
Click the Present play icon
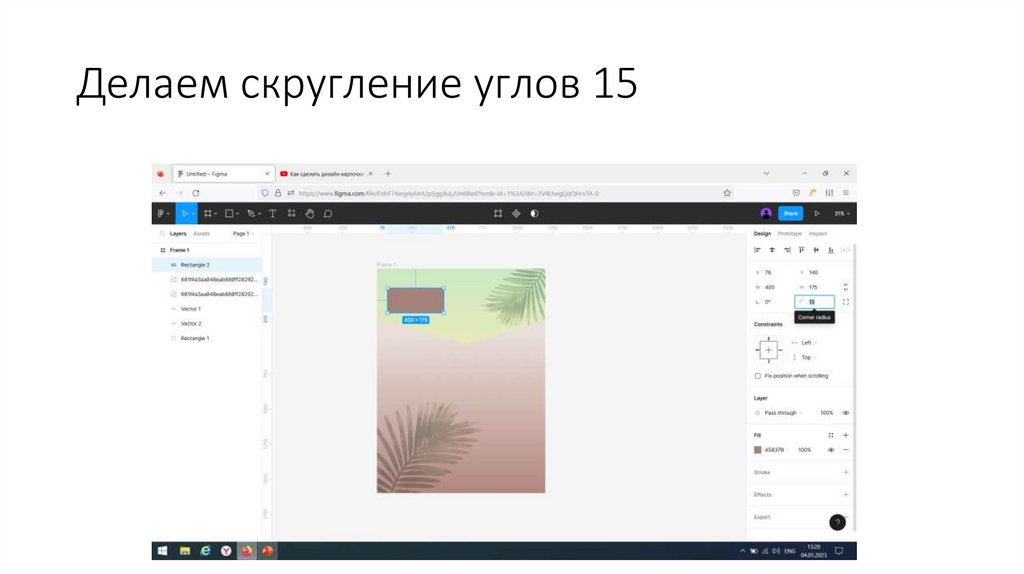click(816, 214)
